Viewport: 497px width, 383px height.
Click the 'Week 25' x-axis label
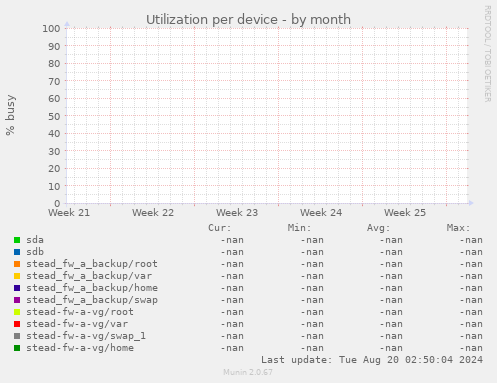[405, 213]
